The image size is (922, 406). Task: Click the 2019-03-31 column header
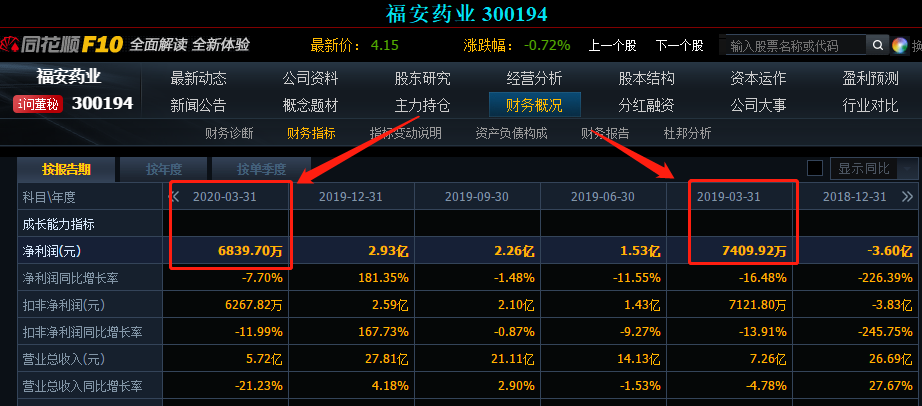coord(729,197)
